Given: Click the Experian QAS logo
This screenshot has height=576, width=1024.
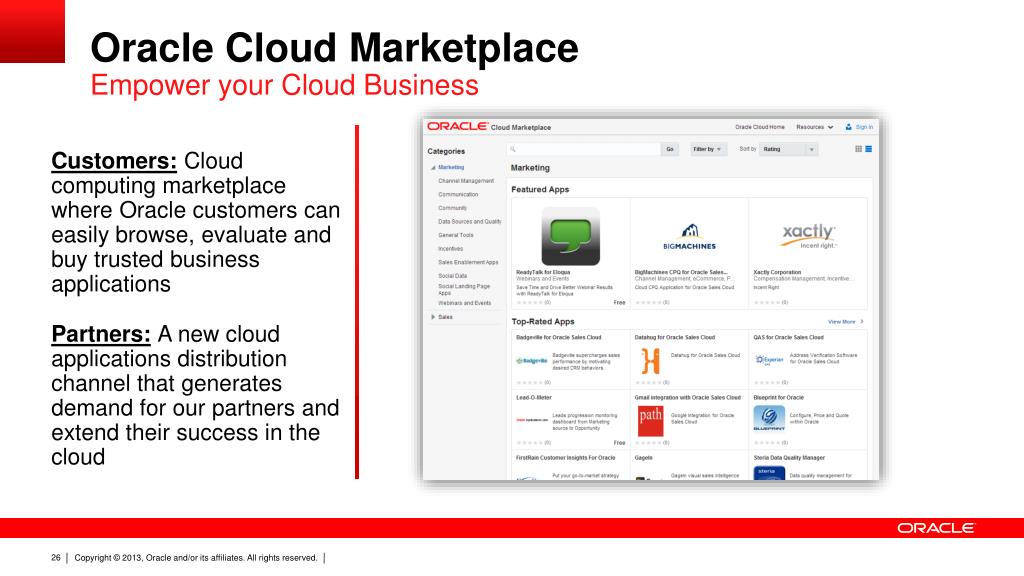Looking at the screenshot, I should coord(769,360).
